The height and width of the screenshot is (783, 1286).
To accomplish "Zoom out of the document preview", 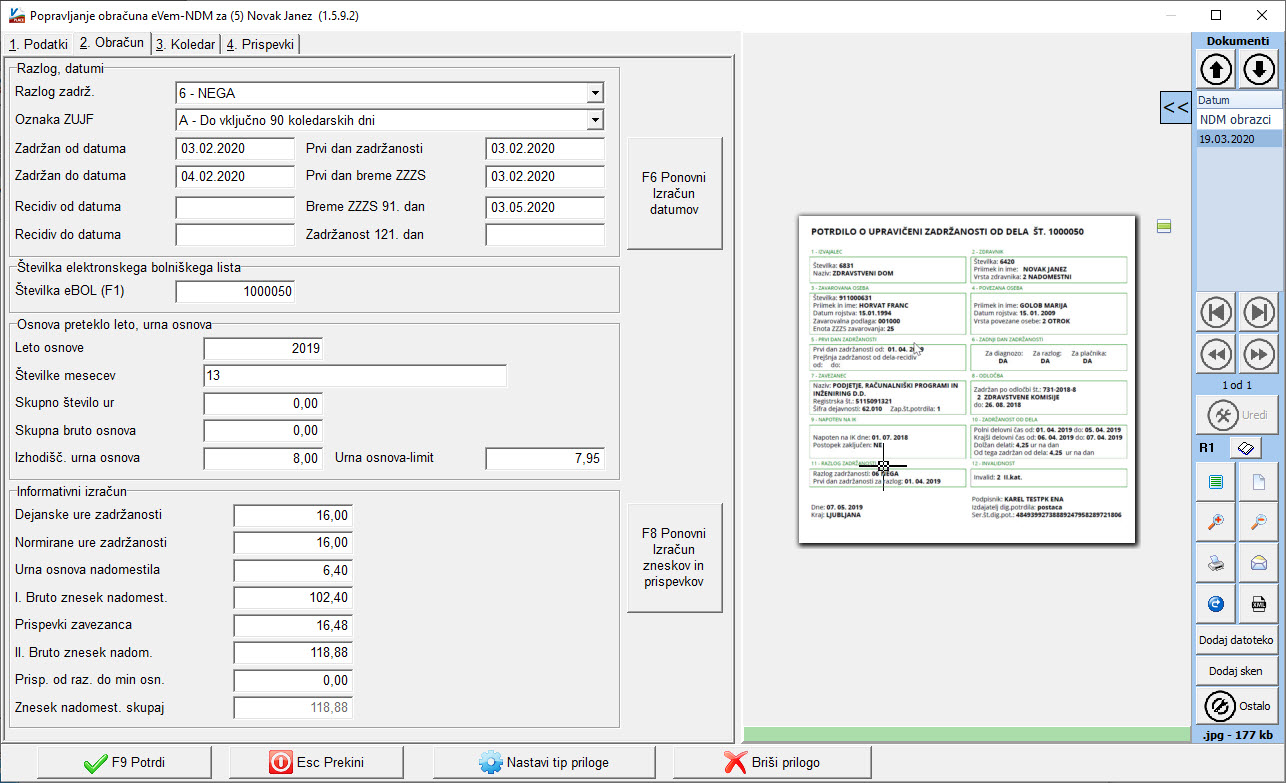I will tap(1259, 522).
